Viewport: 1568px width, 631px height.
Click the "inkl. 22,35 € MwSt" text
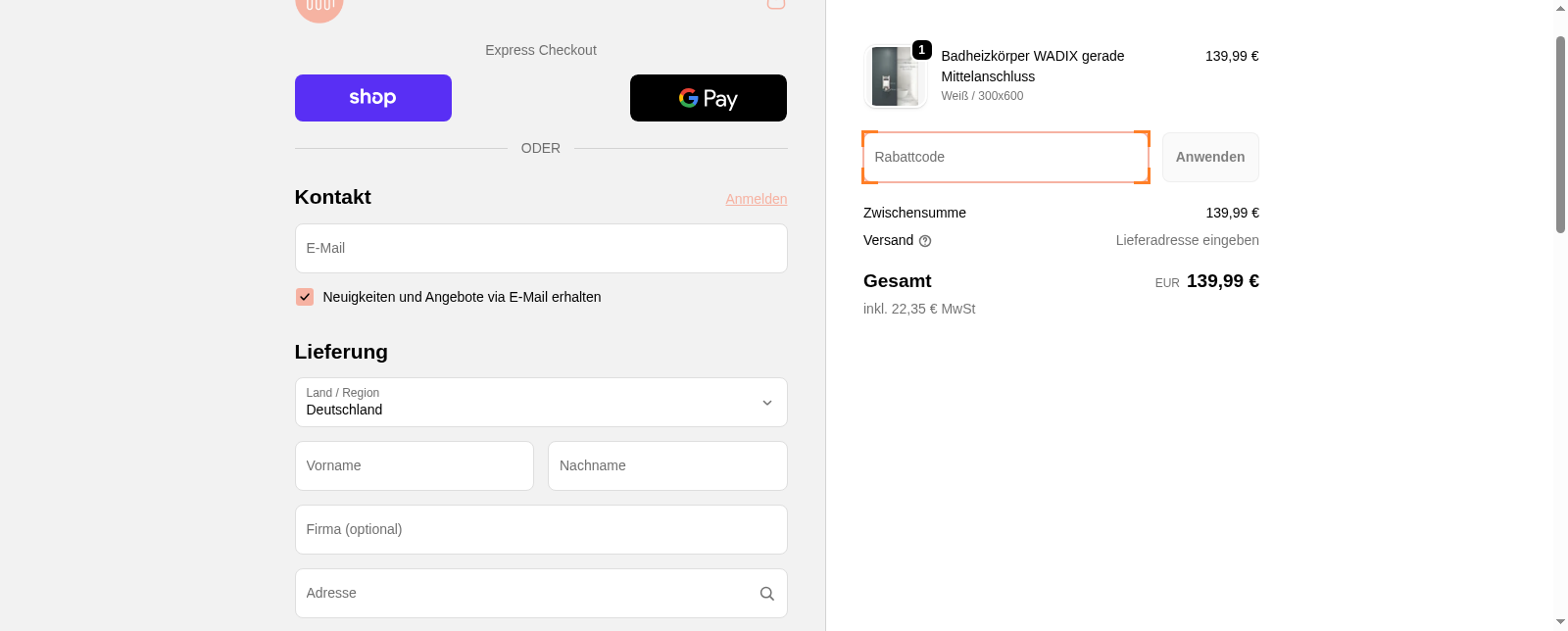[919, 309]
